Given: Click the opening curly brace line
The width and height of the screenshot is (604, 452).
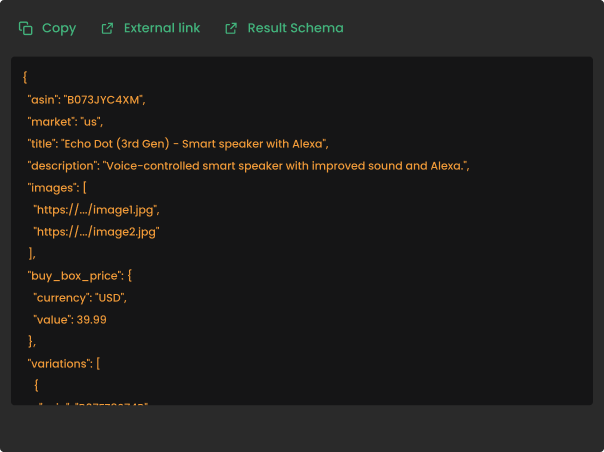Looking at the screenshot, I should [25, 77].
